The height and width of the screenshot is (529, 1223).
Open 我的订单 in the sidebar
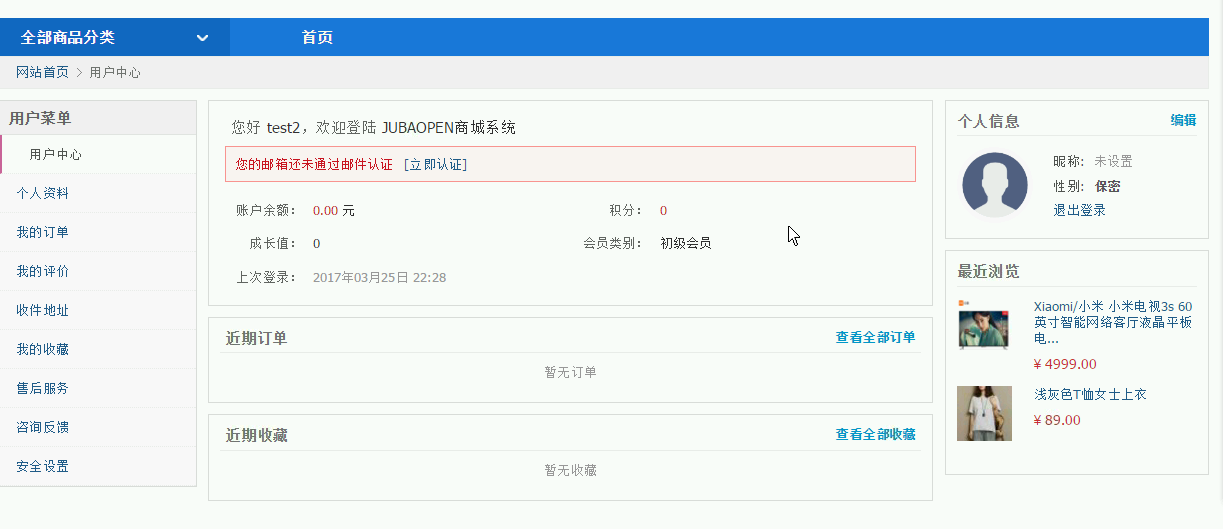[42, 232]
